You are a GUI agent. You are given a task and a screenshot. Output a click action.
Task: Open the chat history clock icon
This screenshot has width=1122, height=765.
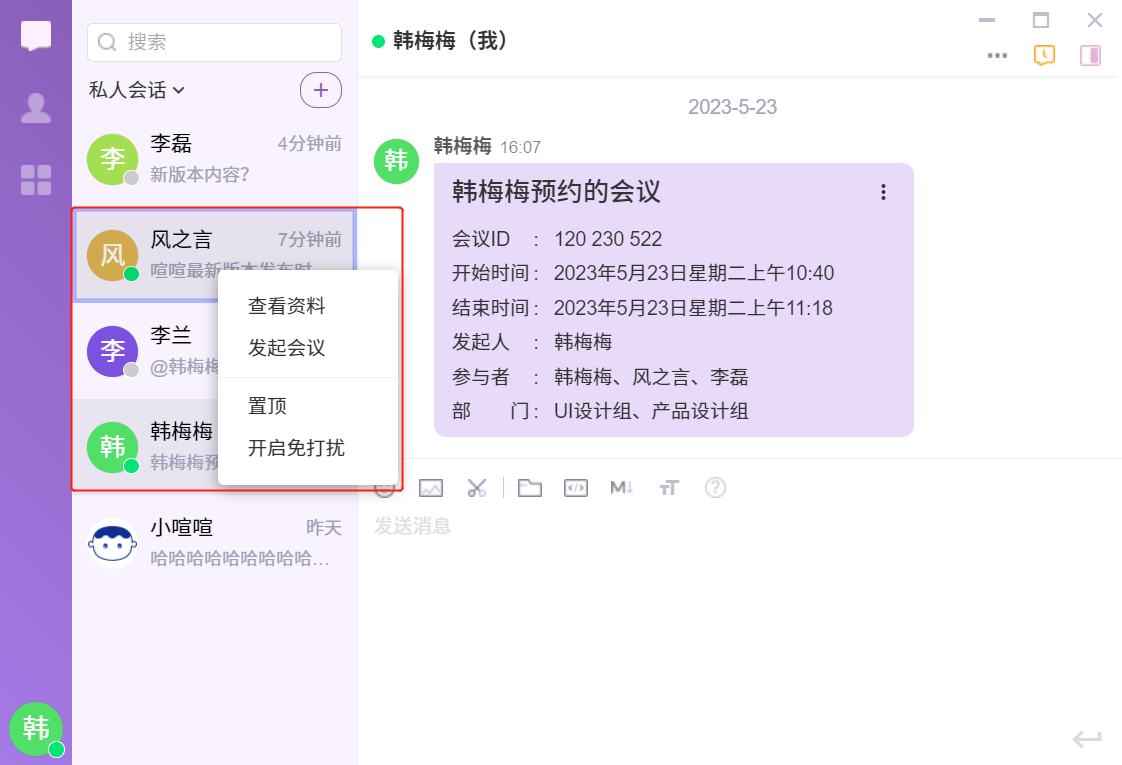click(1044, 55)
